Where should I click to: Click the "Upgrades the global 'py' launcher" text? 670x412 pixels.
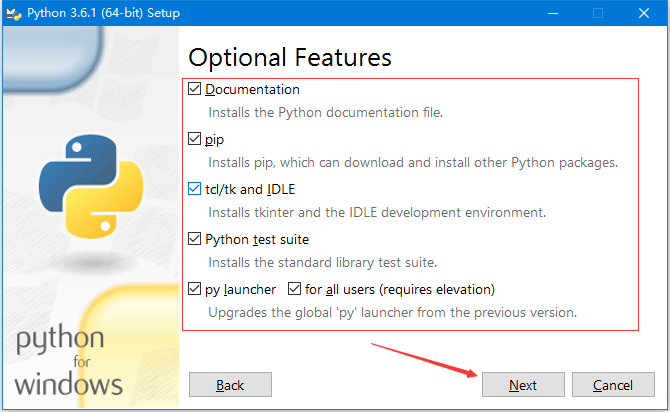pyautogui.click(x=392, y=312)
